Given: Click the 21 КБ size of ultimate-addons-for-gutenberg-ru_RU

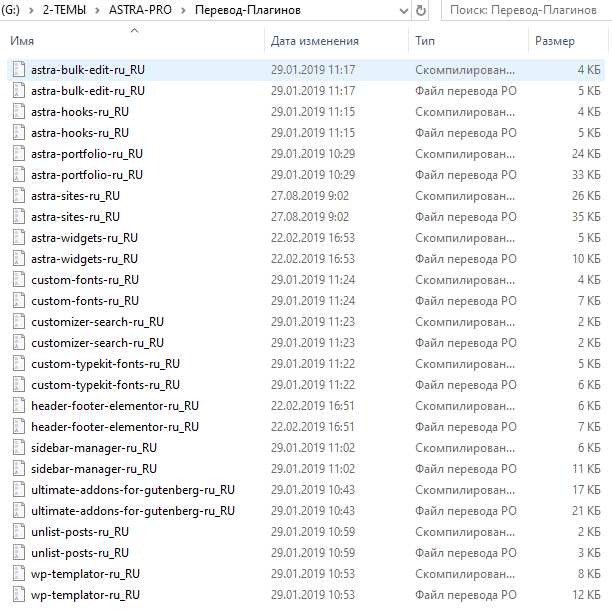Looking at the screenshot, I should click(586, 511).
